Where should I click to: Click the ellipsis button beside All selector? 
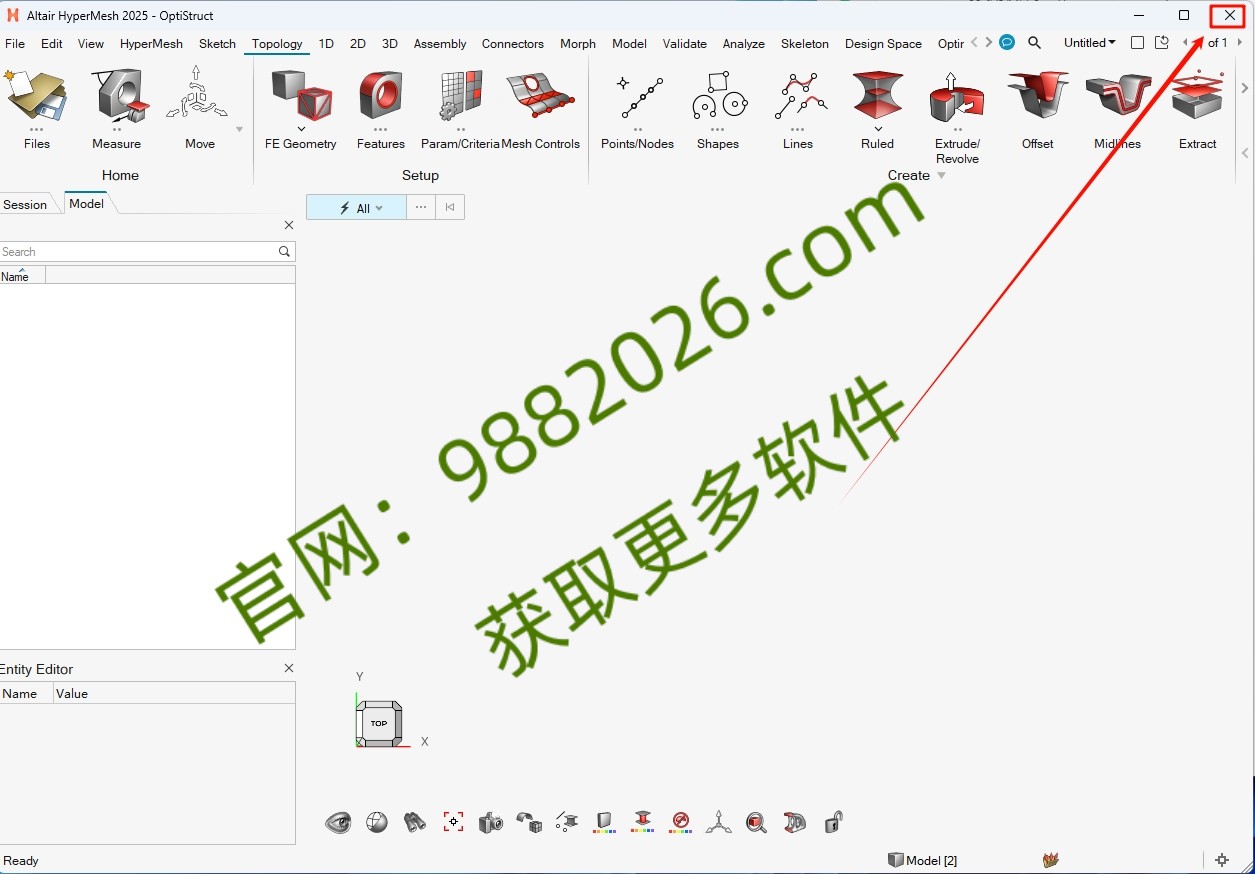click(421, 207)
